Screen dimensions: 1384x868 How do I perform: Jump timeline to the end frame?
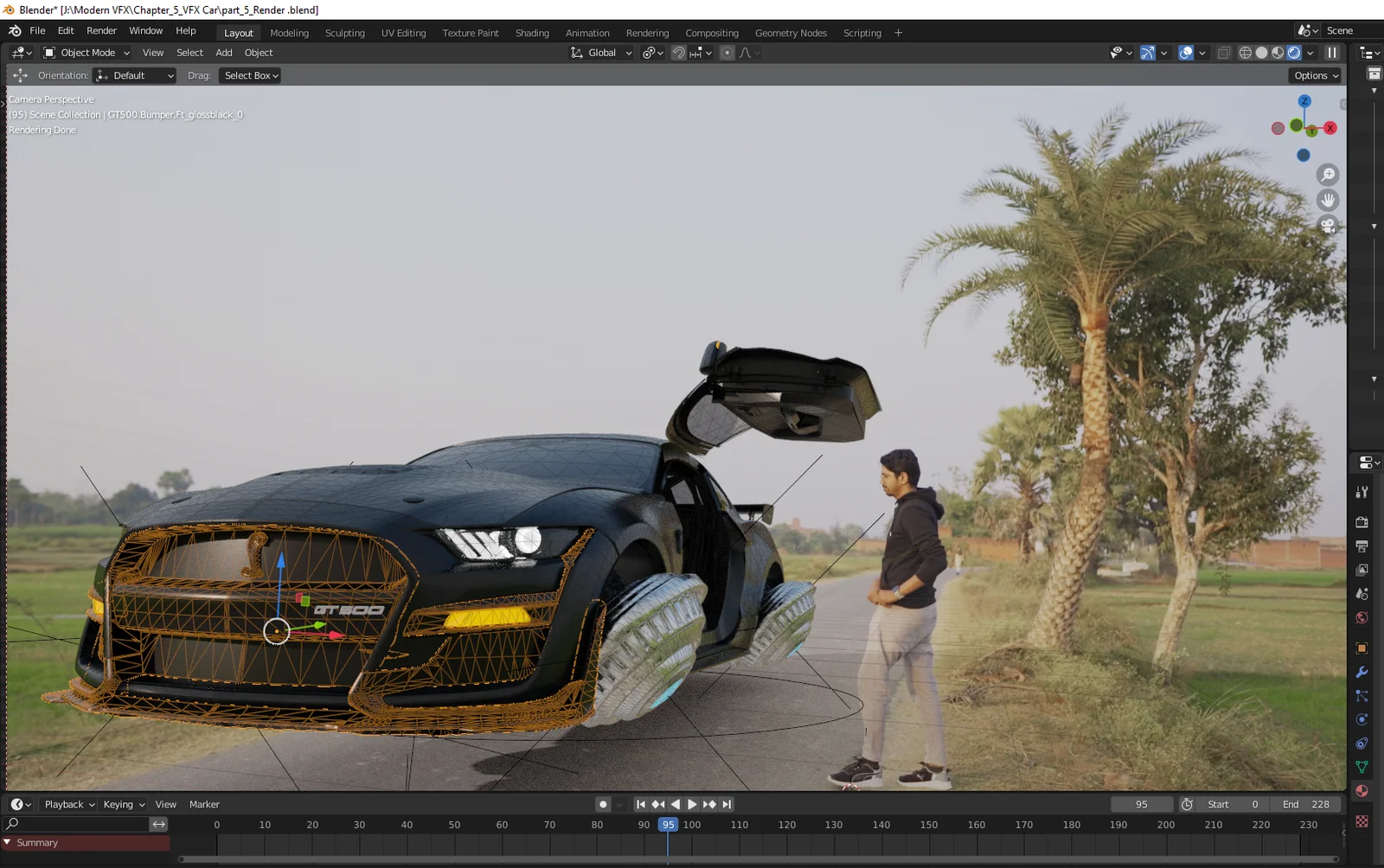727,804
